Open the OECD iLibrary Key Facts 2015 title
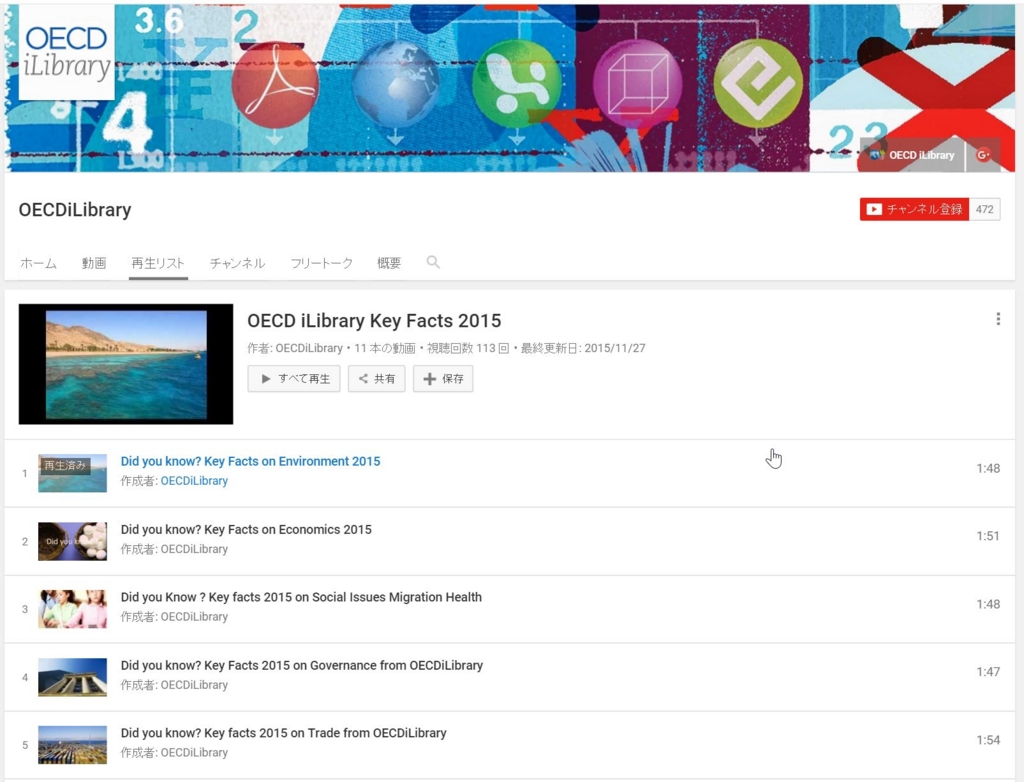Image resolution: width=1024 pixels, height=782 pixels. coord(374,321)
